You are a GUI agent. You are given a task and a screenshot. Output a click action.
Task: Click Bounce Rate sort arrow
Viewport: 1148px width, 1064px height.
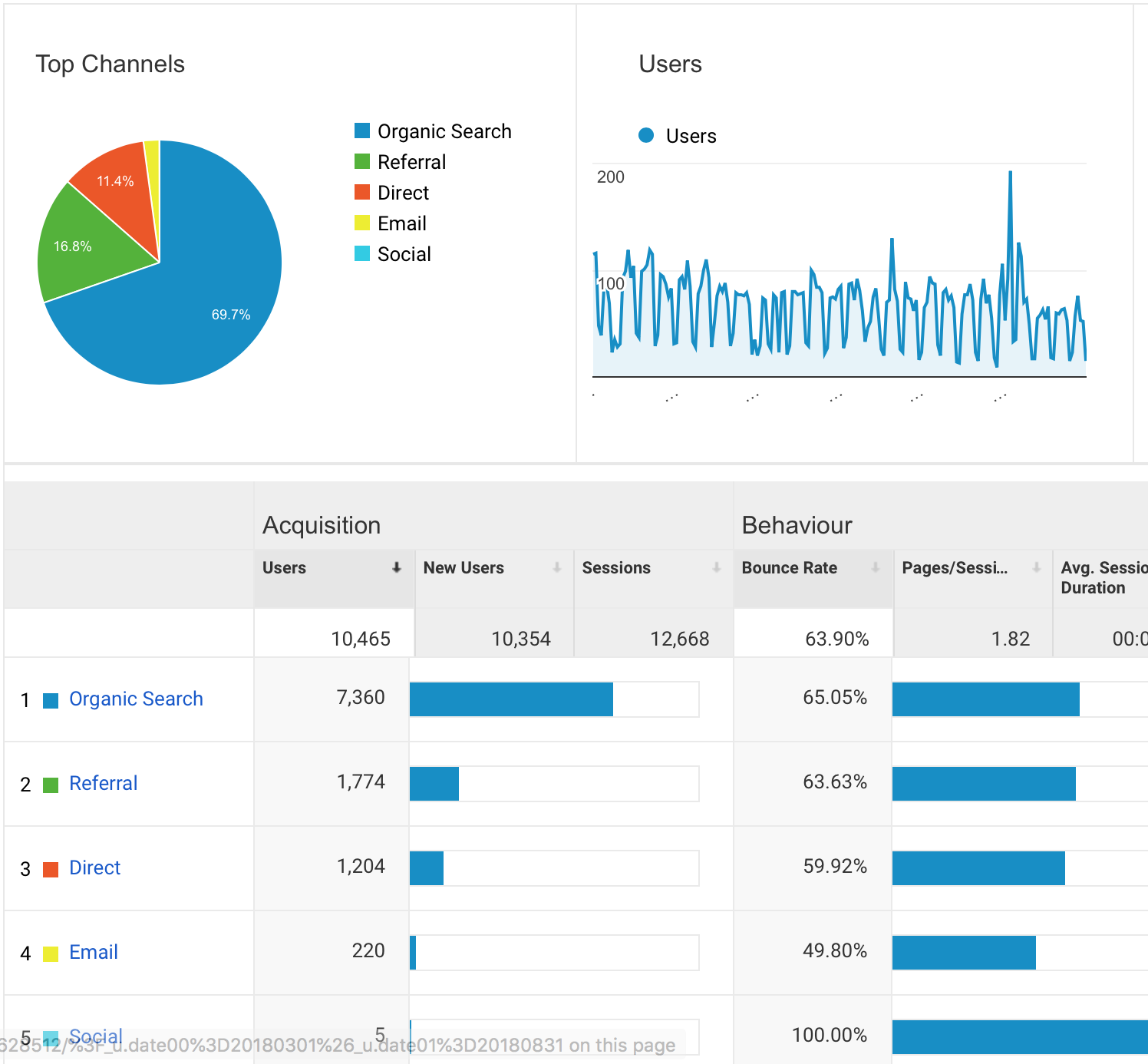876,567
